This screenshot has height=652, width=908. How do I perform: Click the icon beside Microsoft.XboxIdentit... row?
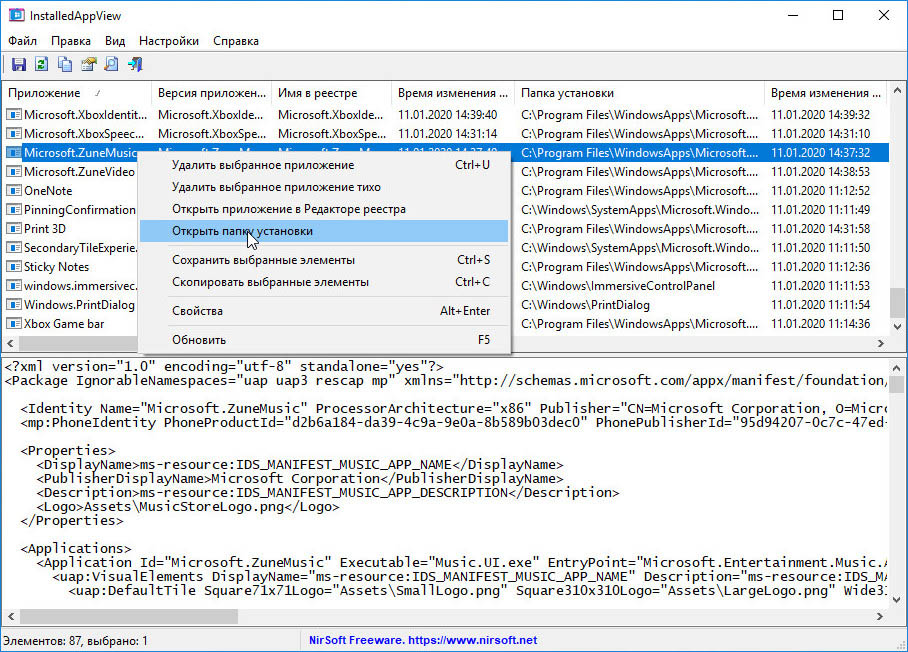pos(14,115)
